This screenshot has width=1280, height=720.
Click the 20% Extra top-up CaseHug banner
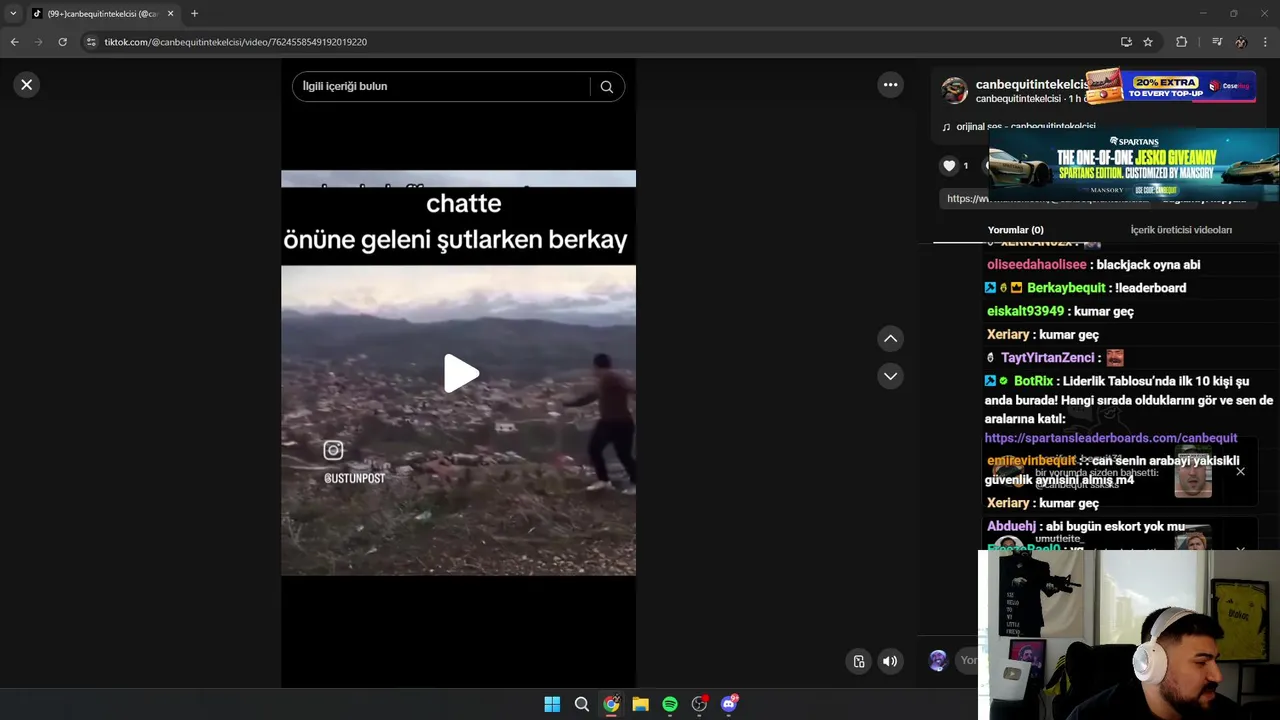(x=1170, y=86)
